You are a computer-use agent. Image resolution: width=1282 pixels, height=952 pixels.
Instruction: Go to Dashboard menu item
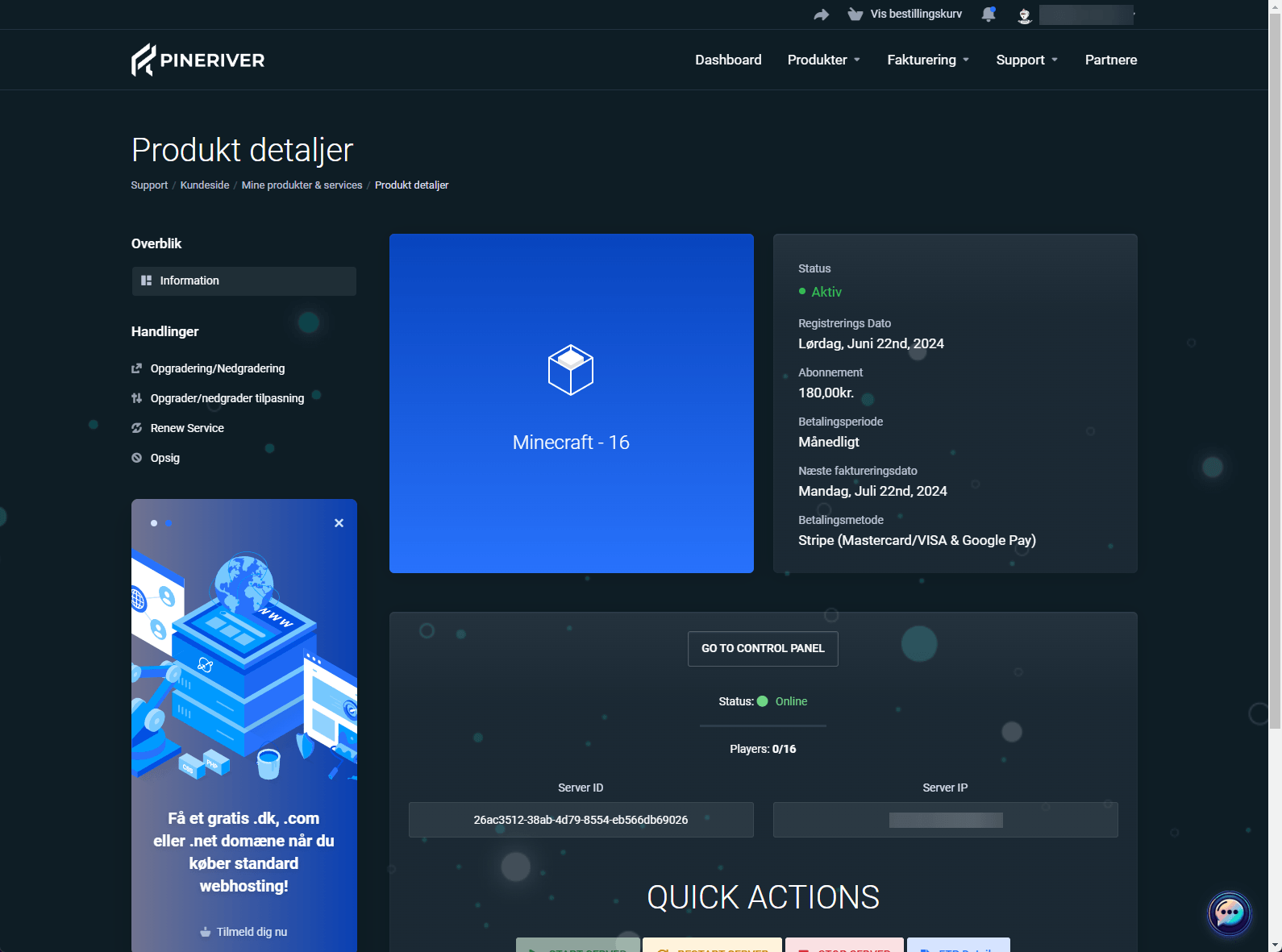[x=728, y=60]
